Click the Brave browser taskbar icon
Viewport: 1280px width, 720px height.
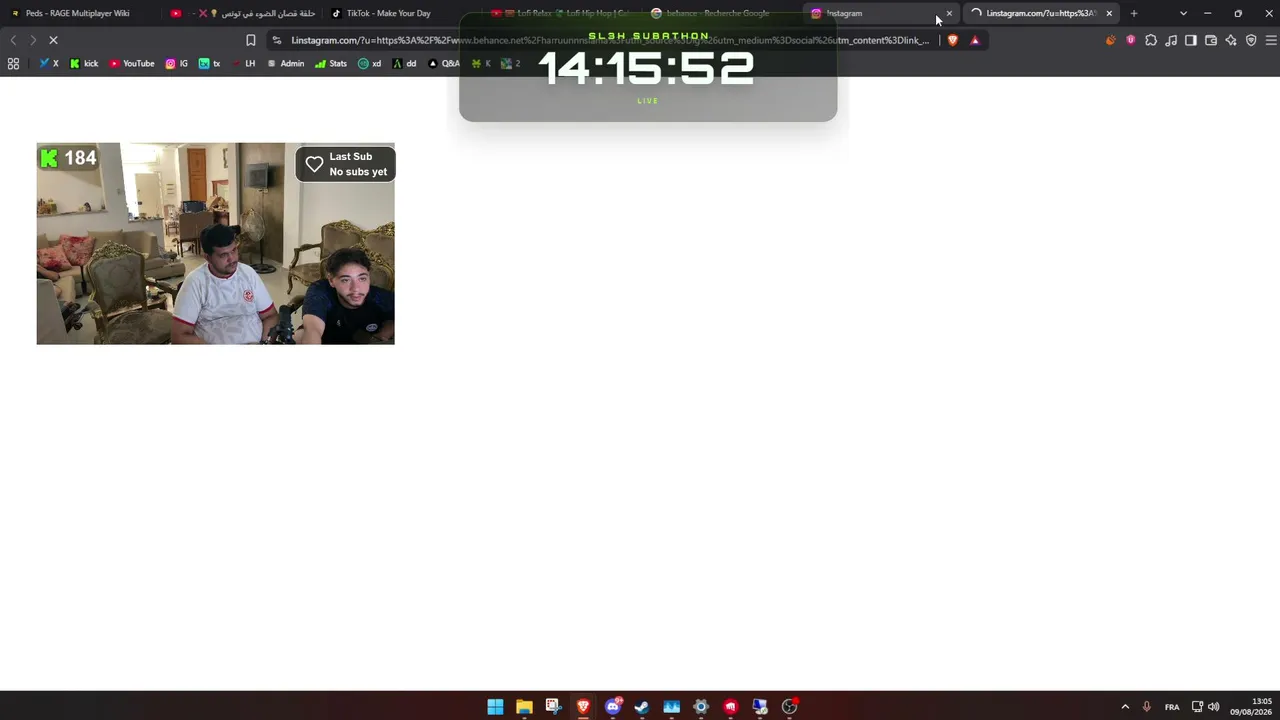point(583,707)
